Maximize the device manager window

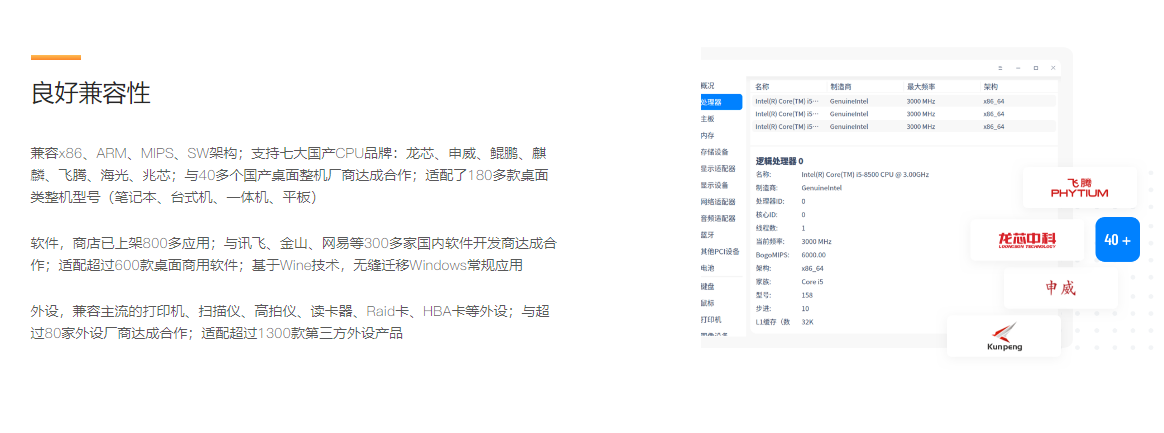[x=1035, y=67]
